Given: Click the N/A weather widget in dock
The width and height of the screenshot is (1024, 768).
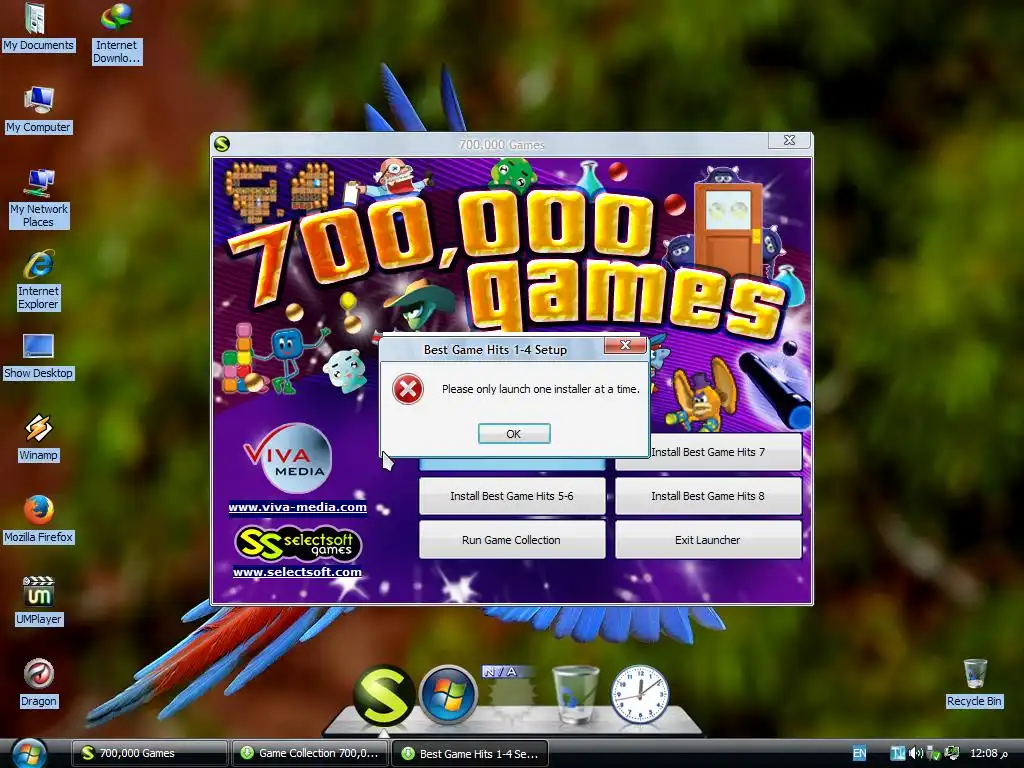Looking at the screenshot, I should tap(510, 692).
